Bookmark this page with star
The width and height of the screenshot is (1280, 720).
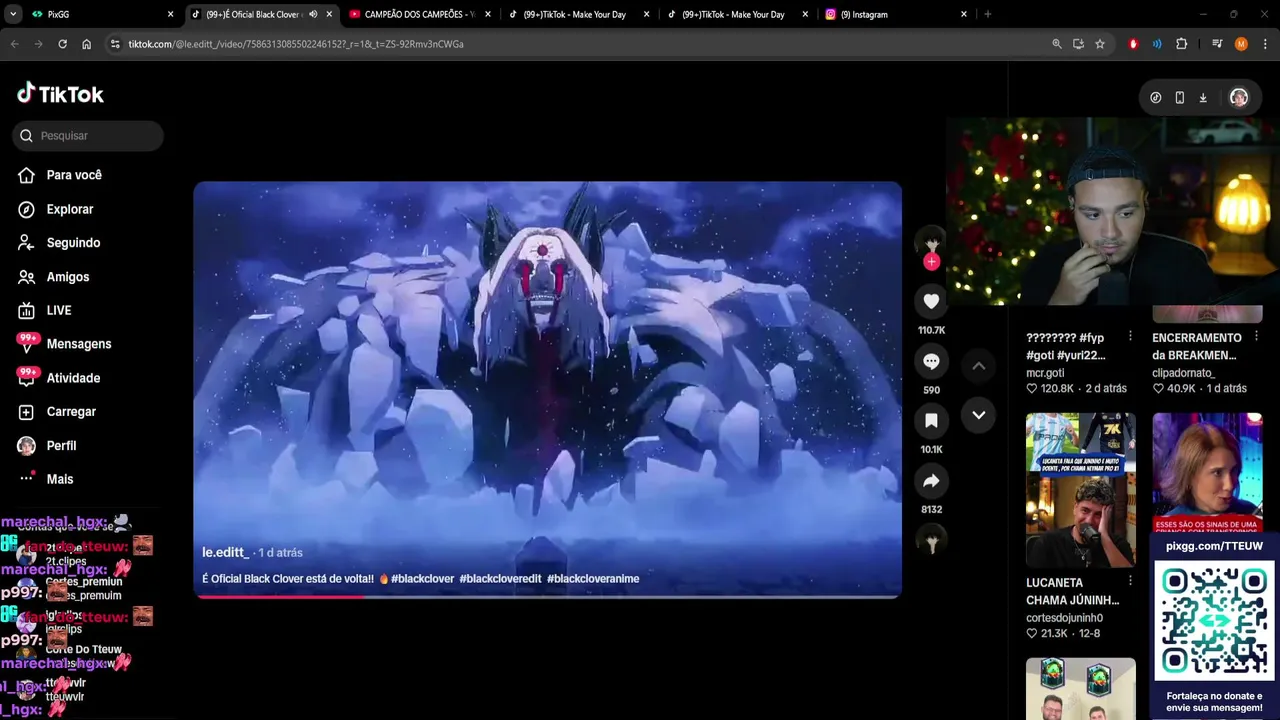(1100, 44)
